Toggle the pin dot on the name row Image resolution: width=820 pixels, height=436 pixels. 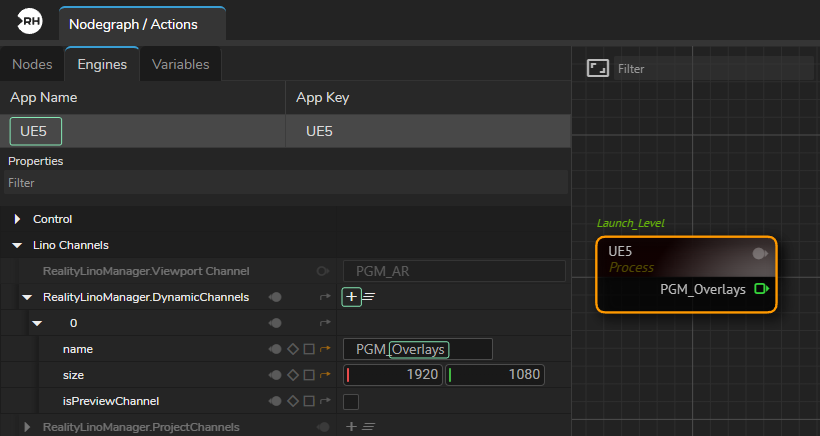[274, 349]
